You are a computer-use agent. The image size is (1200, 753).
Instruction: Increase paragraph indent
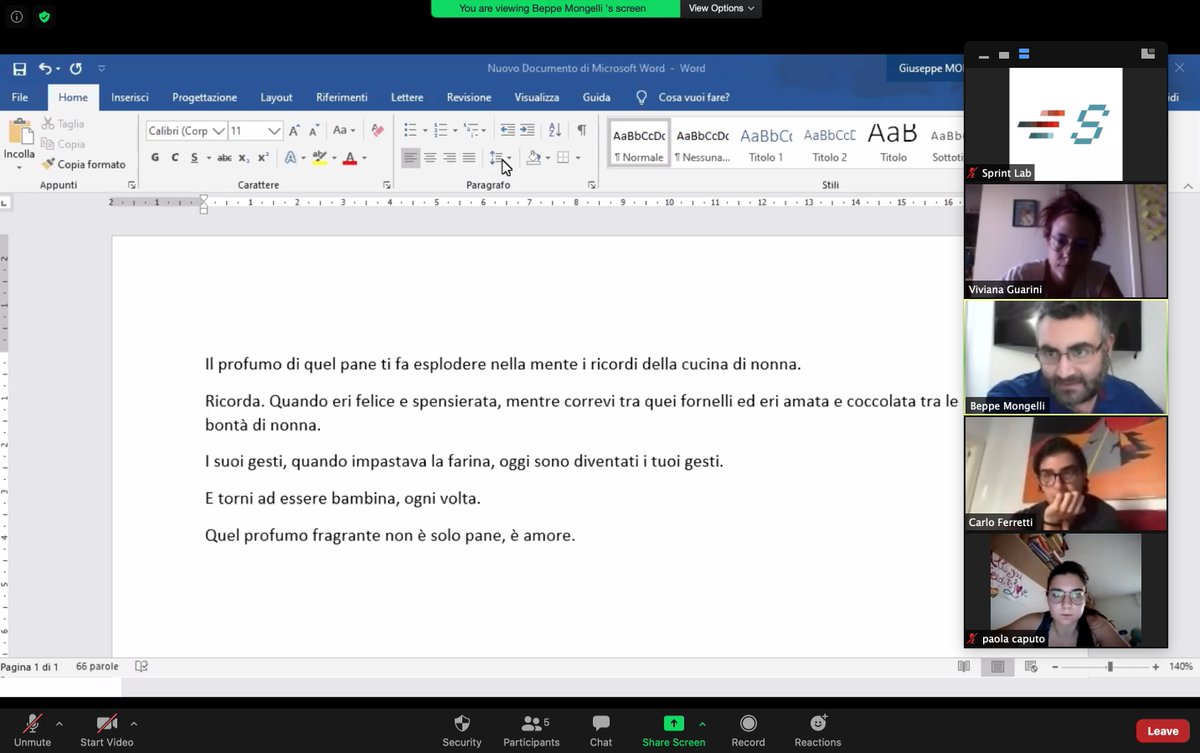527,131
